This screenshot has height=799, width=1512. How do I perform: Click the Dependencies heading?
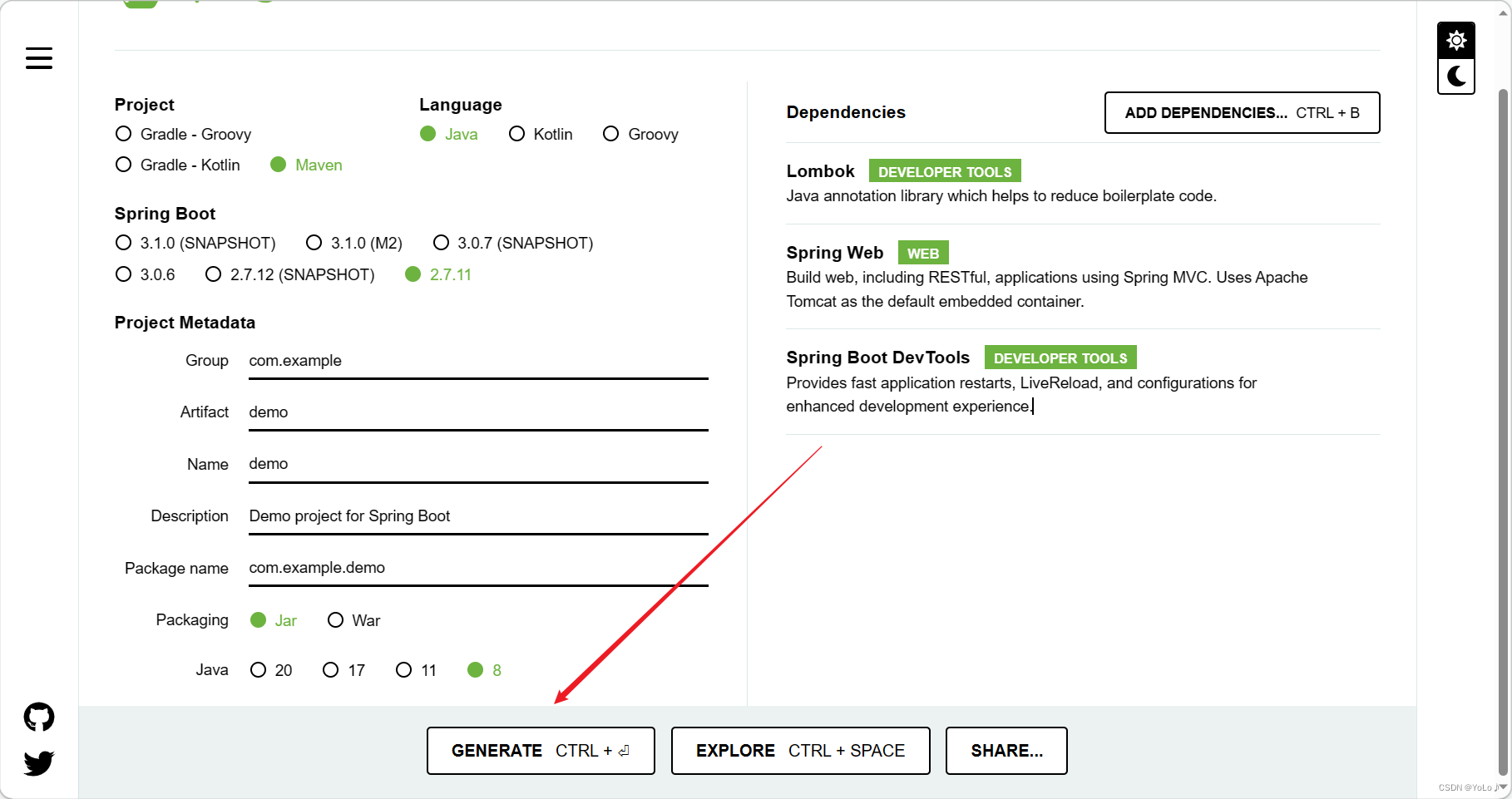tap(846, 112)
